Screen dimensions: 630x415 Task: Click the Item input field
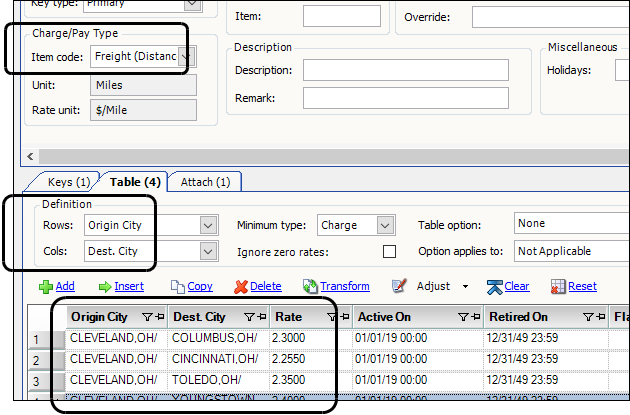pos(342,16)
